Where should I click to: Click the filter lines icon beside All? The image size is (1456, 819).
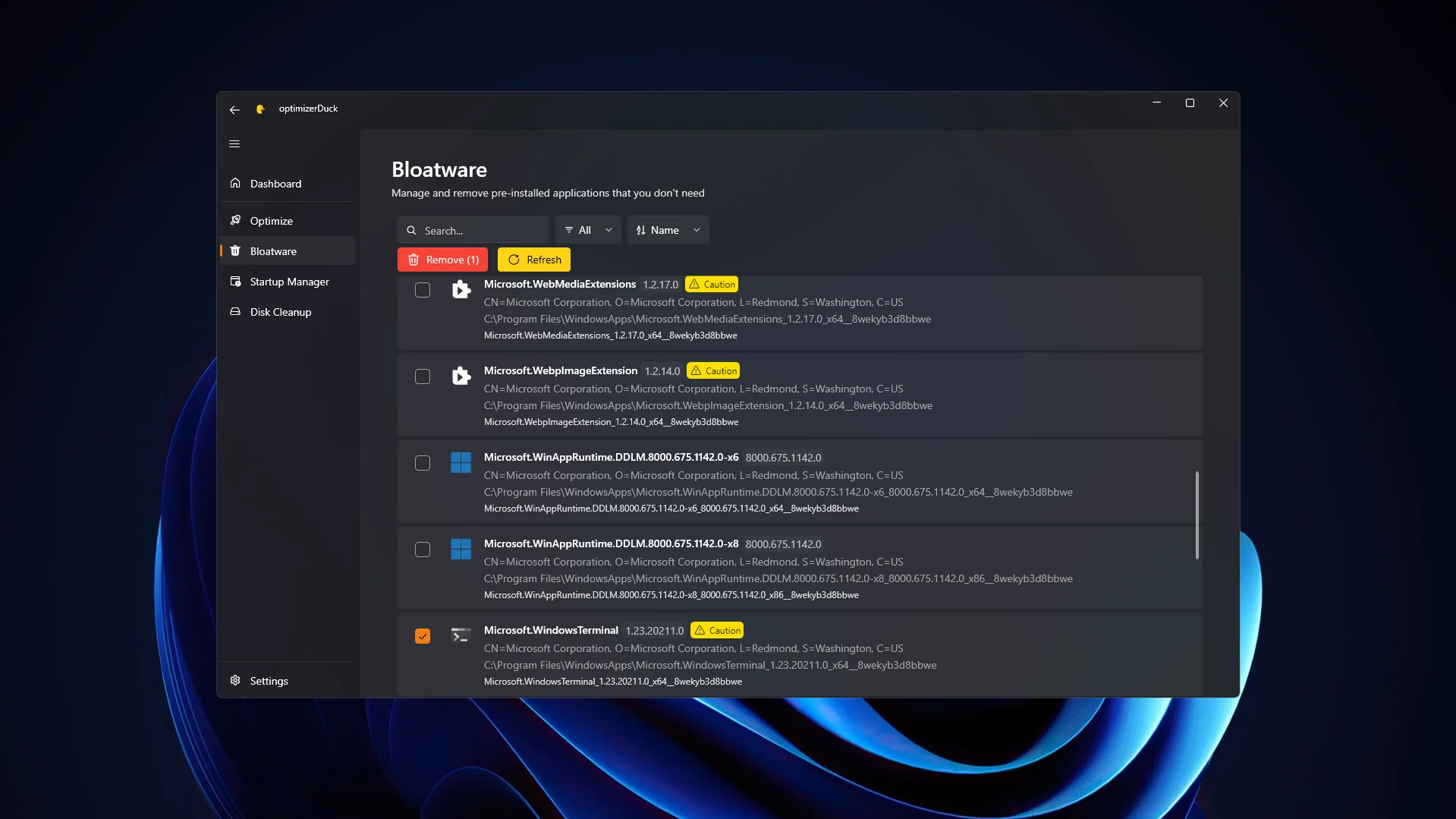pyautogui.click(x=569, y=230)
